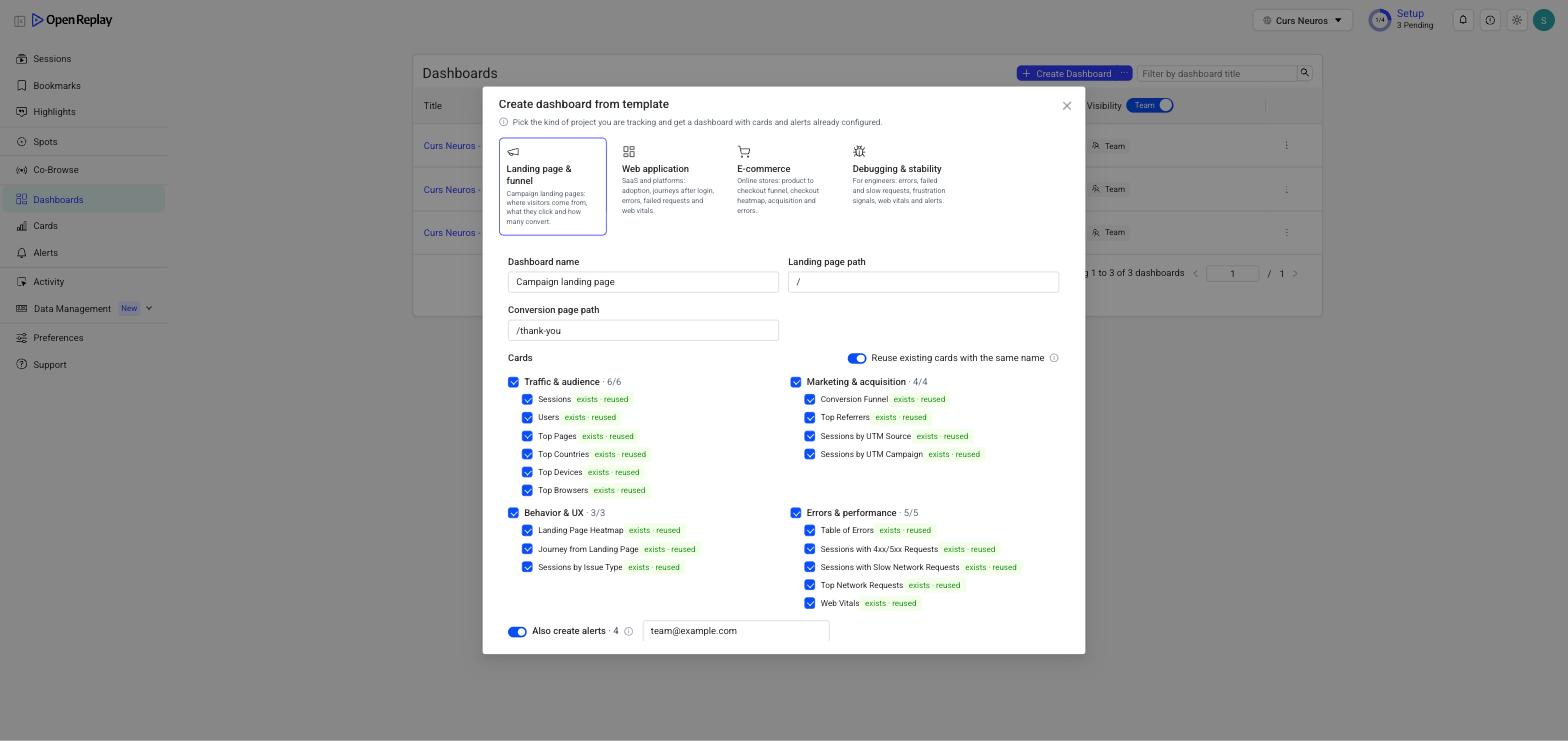Toggle the Also create alerts switch
The height and width of the screenshot is (741, 1568).
(517, 632)
